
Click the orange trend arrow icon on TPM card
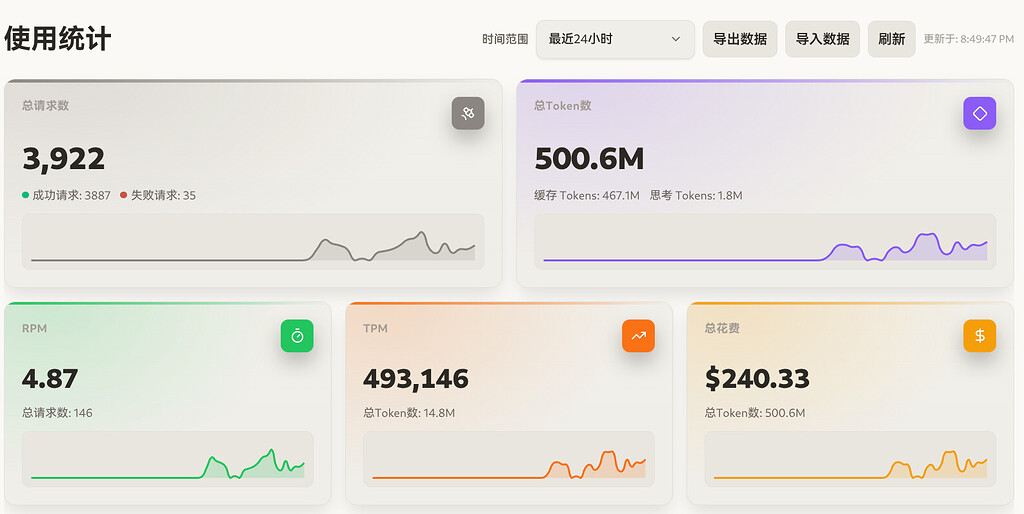638,336
